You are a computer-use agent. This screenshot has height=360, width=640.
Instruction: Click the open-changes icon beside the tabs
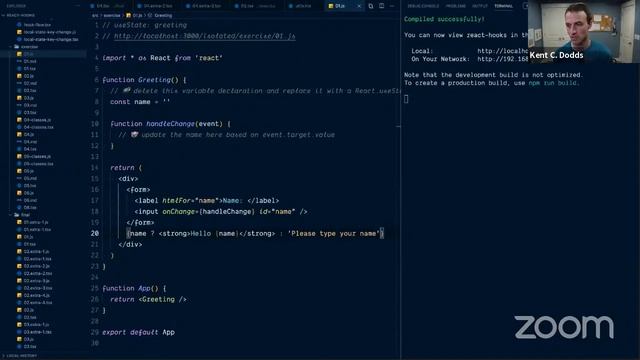371,6
